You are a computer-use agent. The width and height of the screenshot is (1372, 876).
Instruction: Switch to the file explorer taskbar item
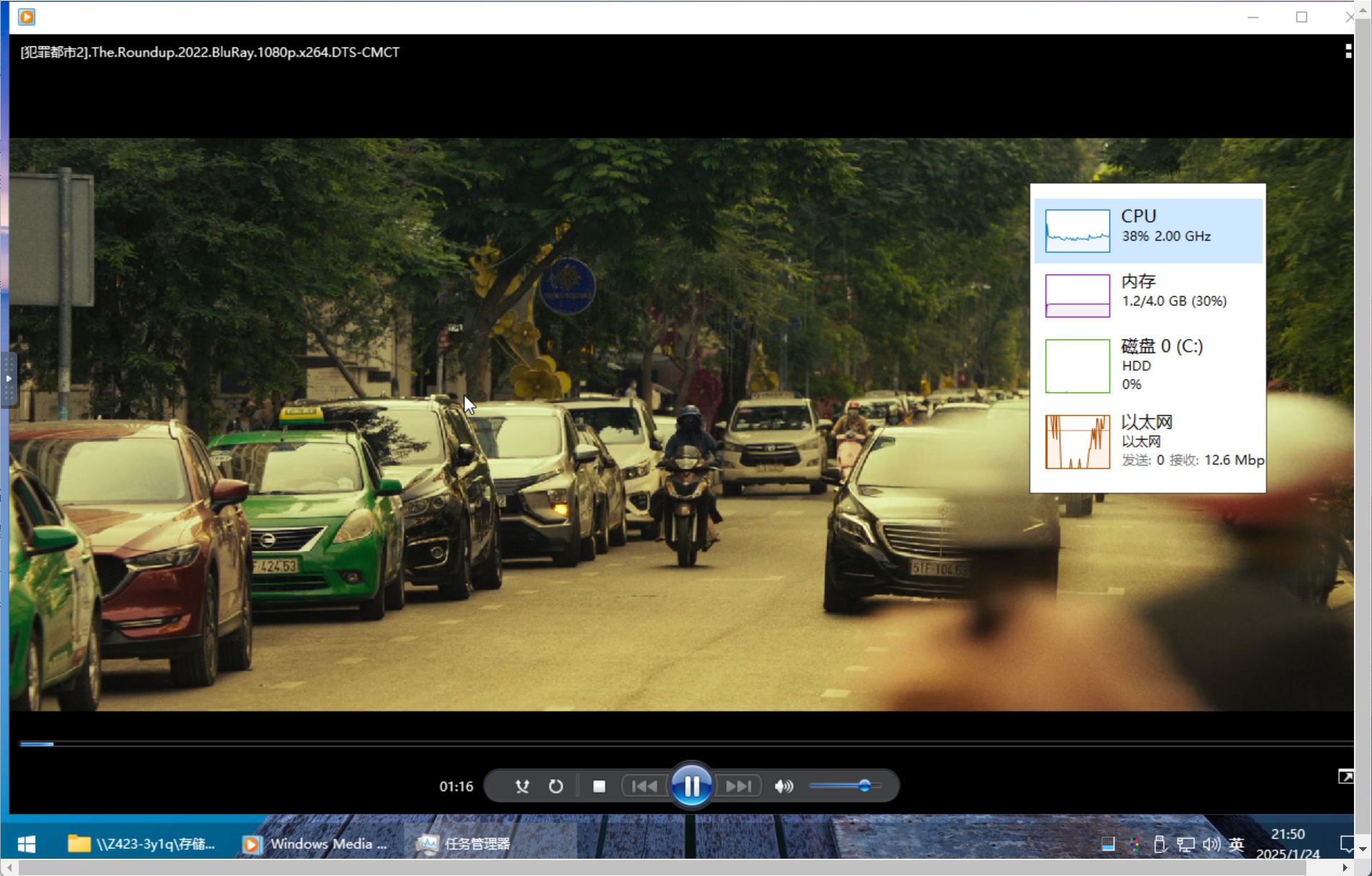click(x=141, y=844)
